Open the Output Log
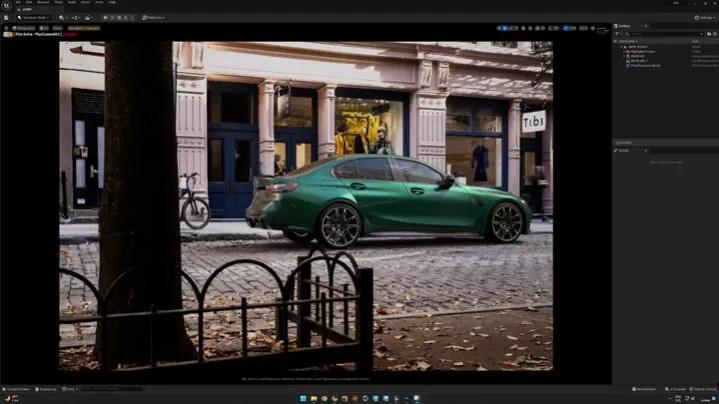Viewport: 719px width, 404px height. tap(47, 388)
